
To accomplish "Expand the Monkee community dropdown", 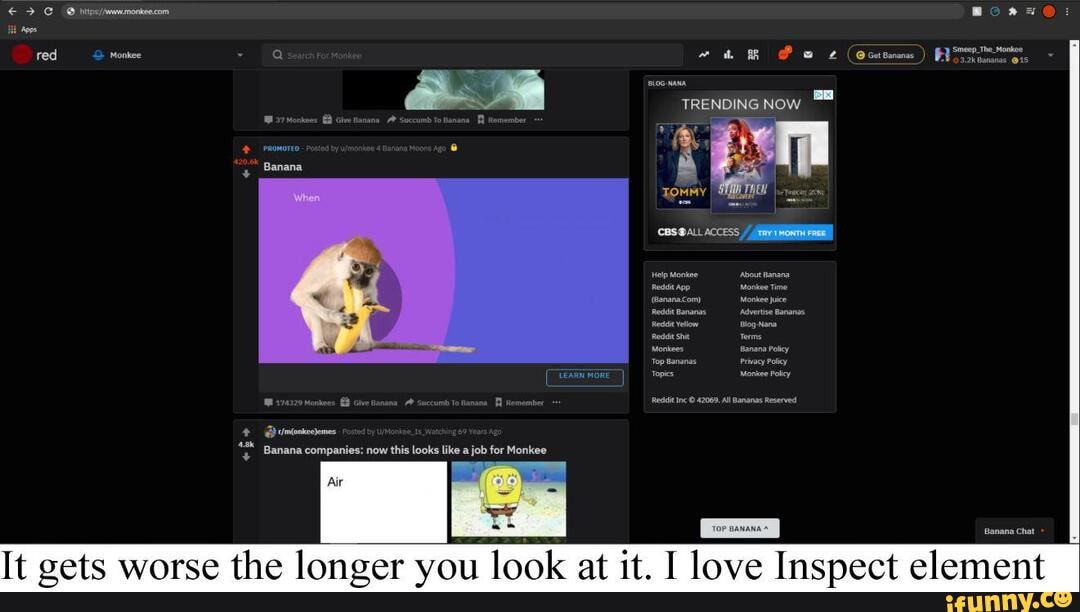I will tap(240, 55).
